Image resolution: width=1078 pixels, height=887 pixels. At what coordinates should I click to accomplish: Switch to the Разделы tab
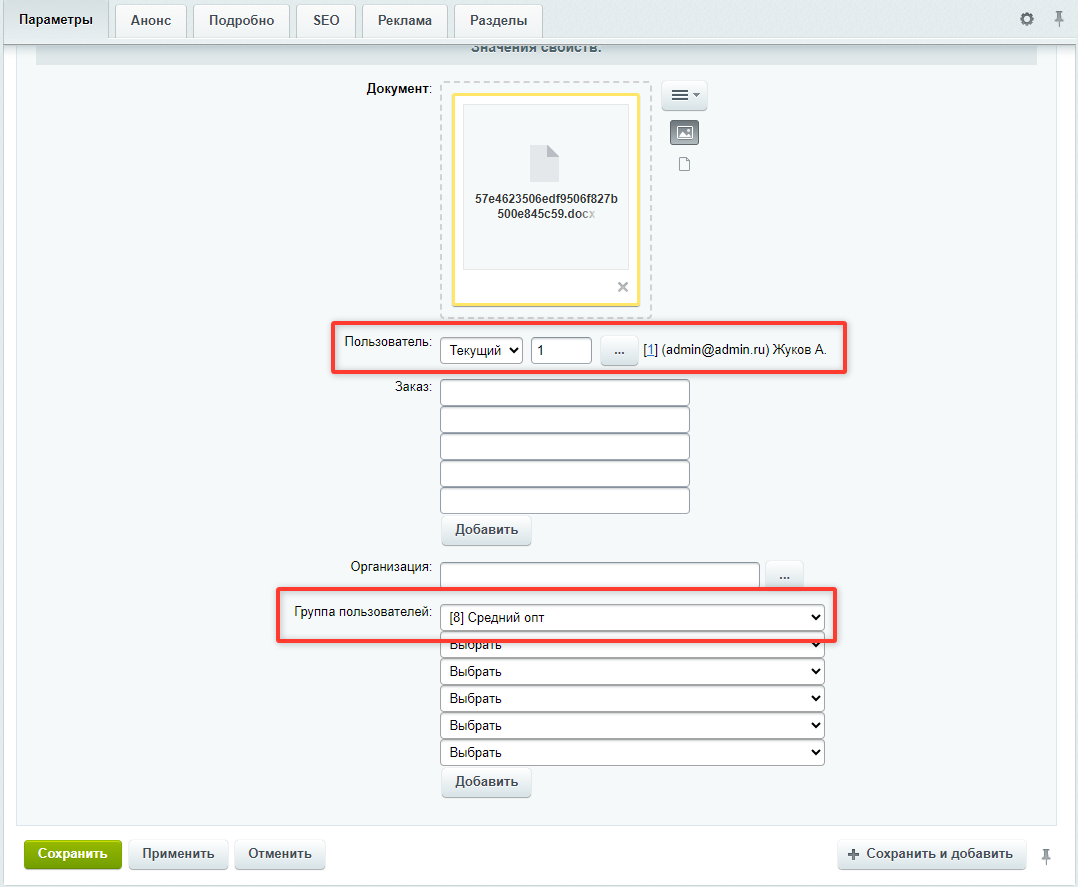tap(498, 21)
